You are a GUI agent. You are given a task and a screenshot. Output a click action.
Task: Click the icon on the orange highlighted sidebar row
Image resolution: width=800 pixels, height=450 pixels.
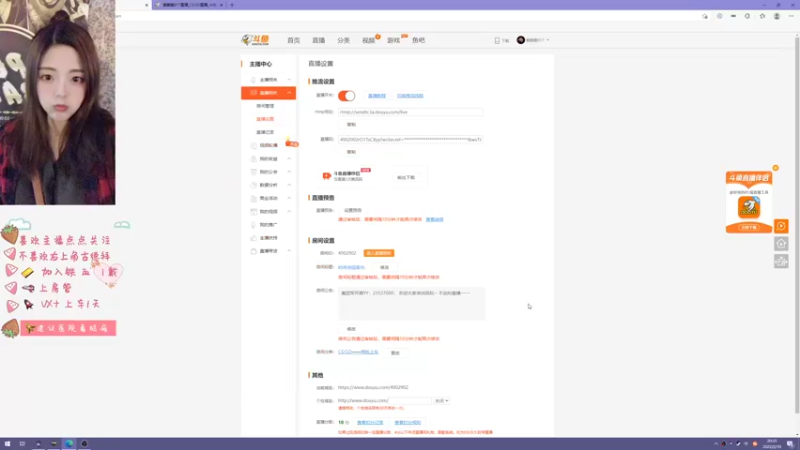(x=254, y=93)
